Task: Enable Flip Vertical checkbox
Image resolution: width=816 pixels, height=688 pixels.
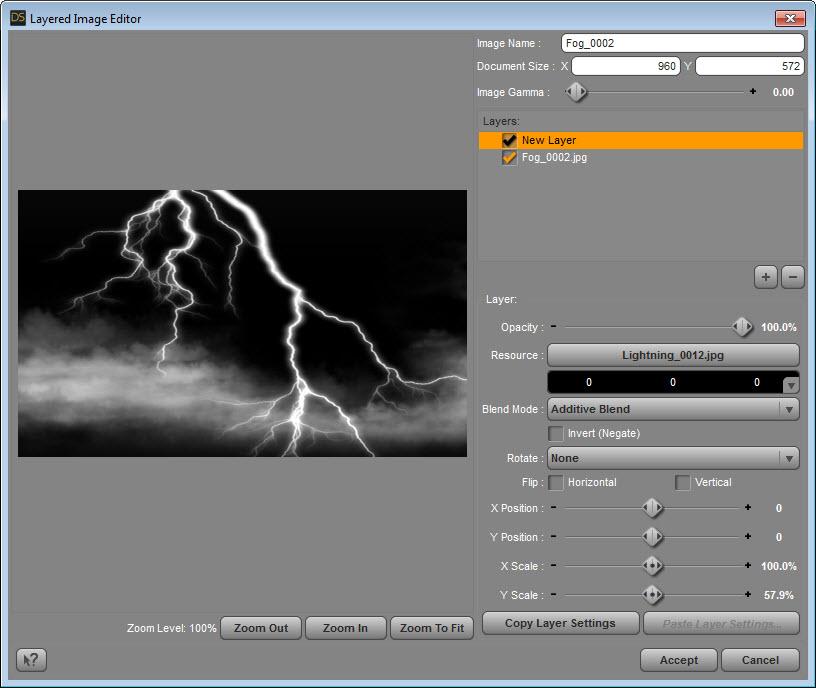Action: click(x=682, y=482)
